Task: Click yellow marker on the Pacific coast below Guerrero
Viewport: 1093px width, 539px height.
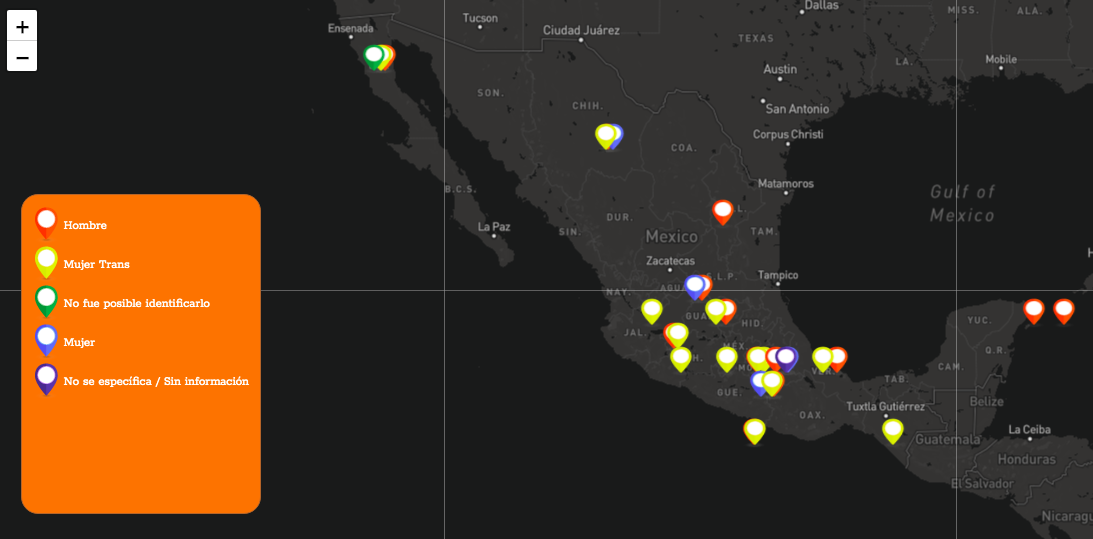Action: pyautogui.click(x=755, y=429)
